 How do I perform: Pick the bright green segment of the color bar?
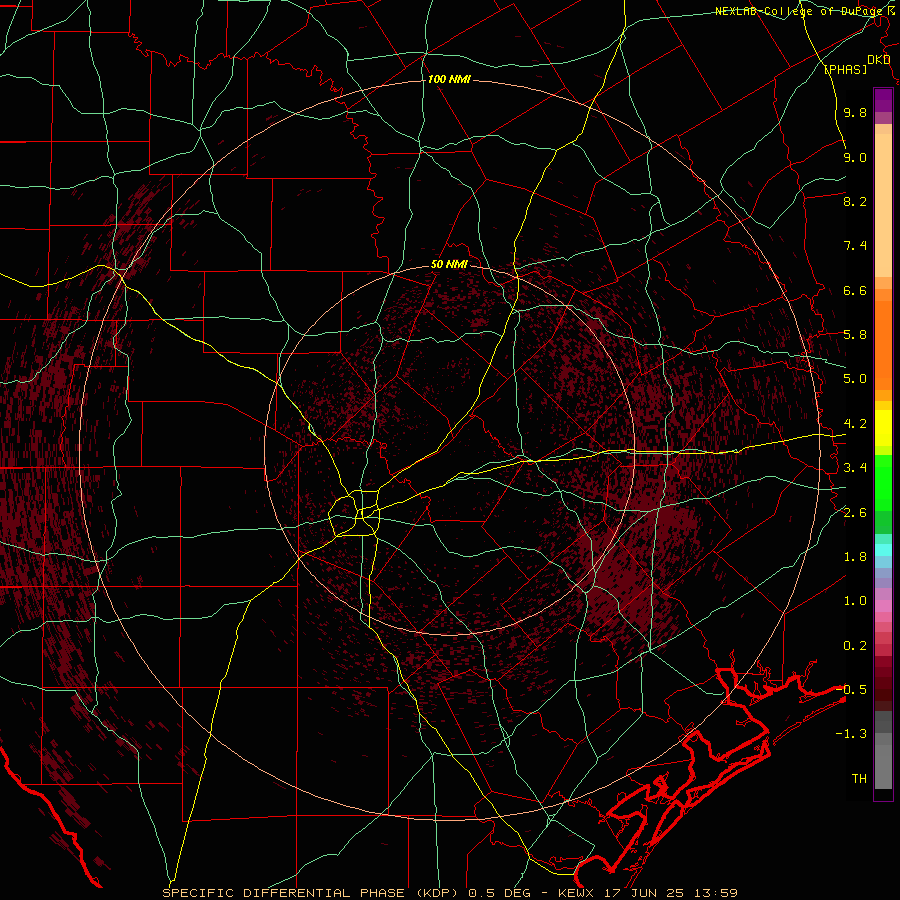coord(883,483)
